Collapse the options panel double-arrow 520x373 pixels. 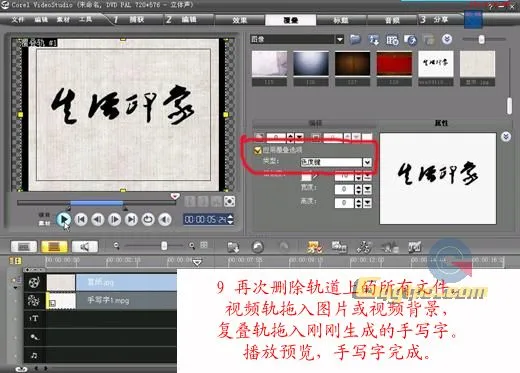click(x=506, y=136)
